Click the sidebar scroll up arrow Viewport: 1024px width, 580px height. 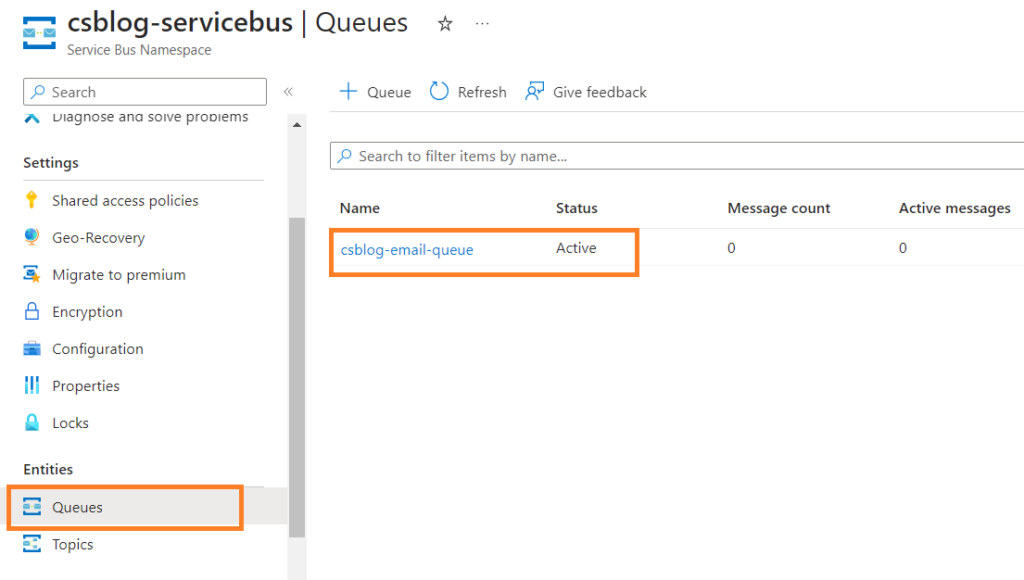click(297, 125)
